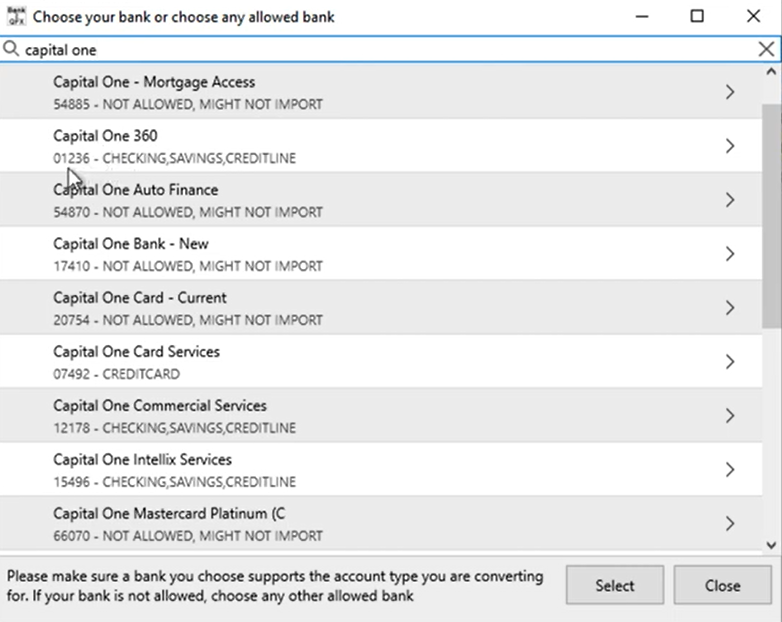782x622 pixels.
Task: Pick Capital One Intellix Services entry
Action: pyautogui.click(x=381, y=469)
